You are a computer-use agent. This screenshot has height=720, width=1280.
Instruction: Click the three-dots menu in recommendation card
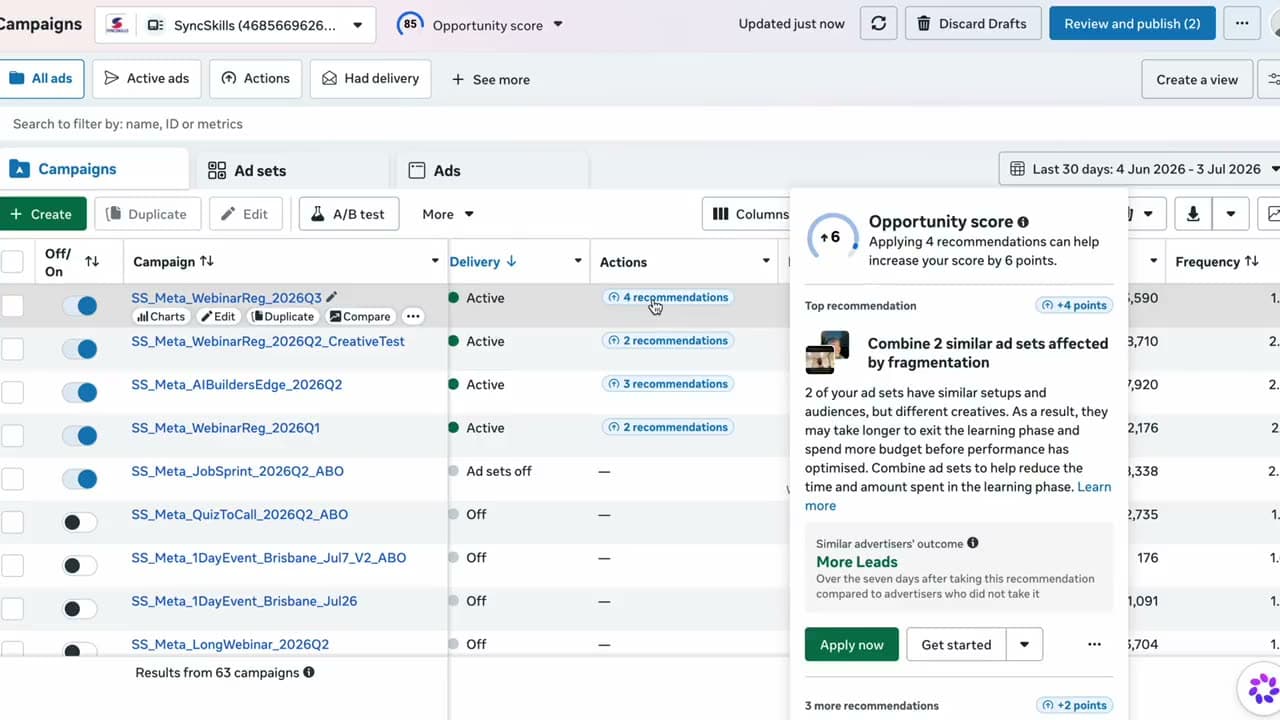click(1094, 645)
